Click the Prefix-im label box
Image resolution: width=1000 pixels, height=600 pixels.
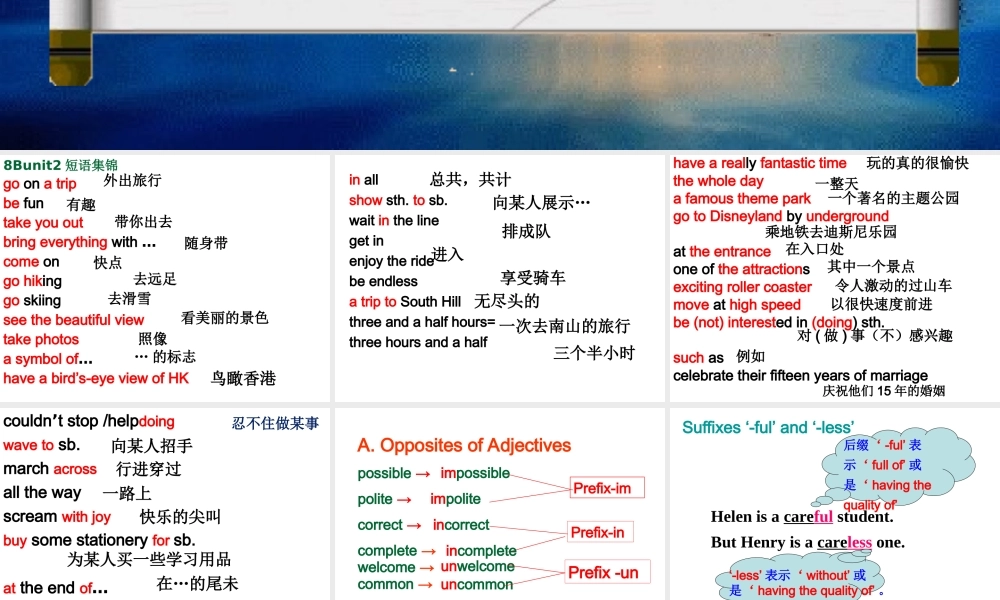click(607, 488)
